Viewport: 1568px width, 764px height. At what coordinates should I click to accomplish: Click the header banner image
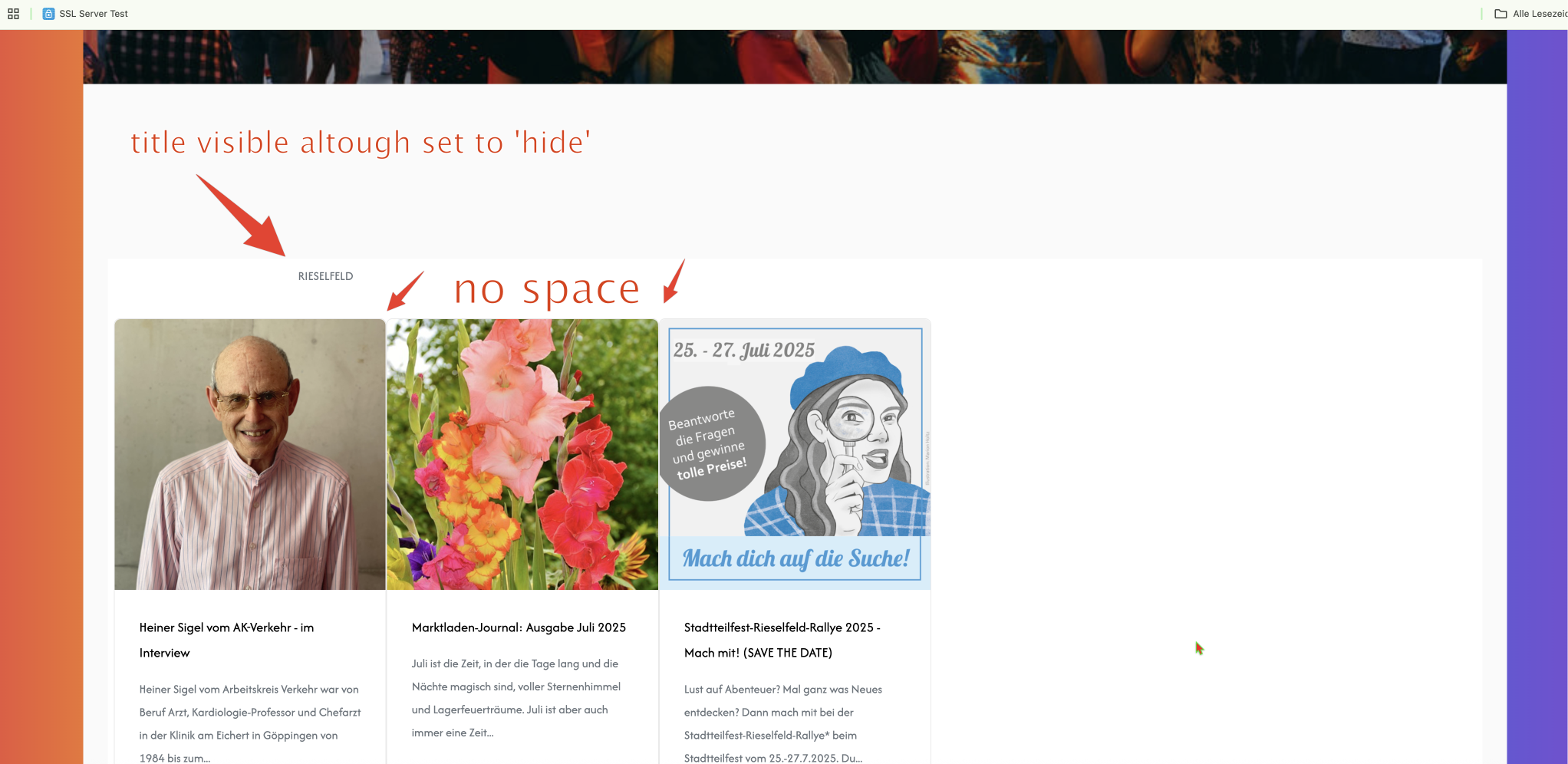[x=795, y=57]
